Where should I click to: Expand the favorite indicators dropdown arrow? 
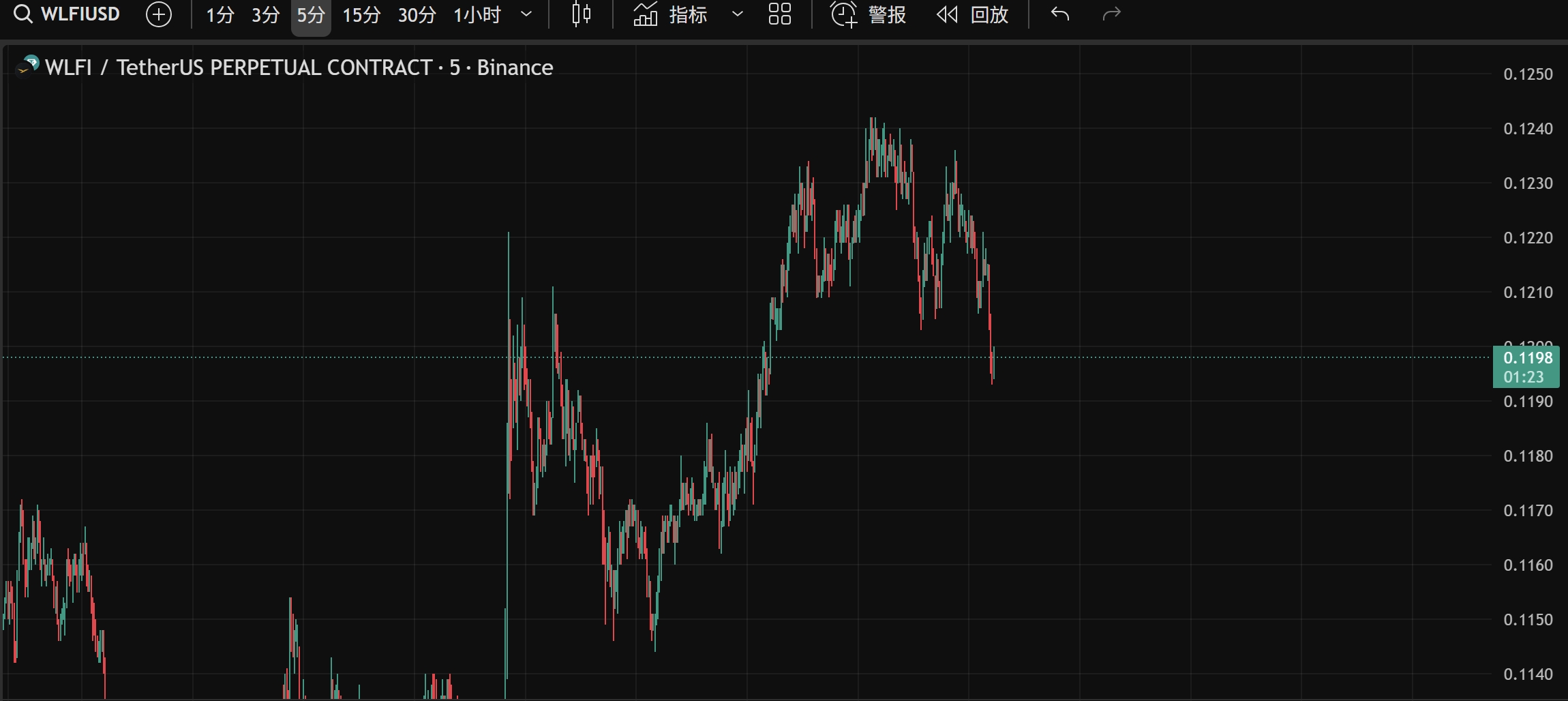point(737,14)
